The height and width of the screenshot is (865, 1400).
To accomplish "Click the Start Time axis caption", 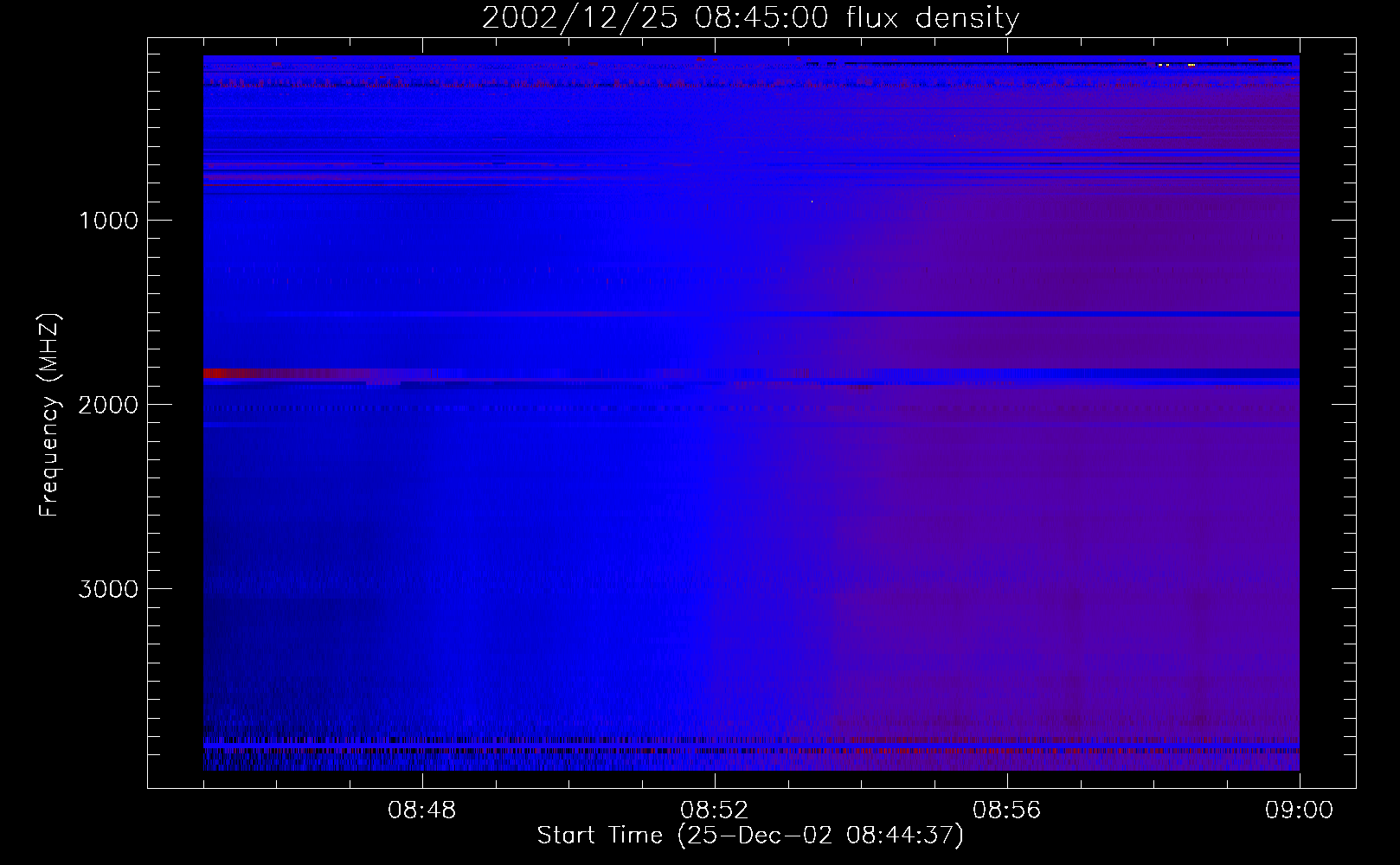I will [750, 836].
